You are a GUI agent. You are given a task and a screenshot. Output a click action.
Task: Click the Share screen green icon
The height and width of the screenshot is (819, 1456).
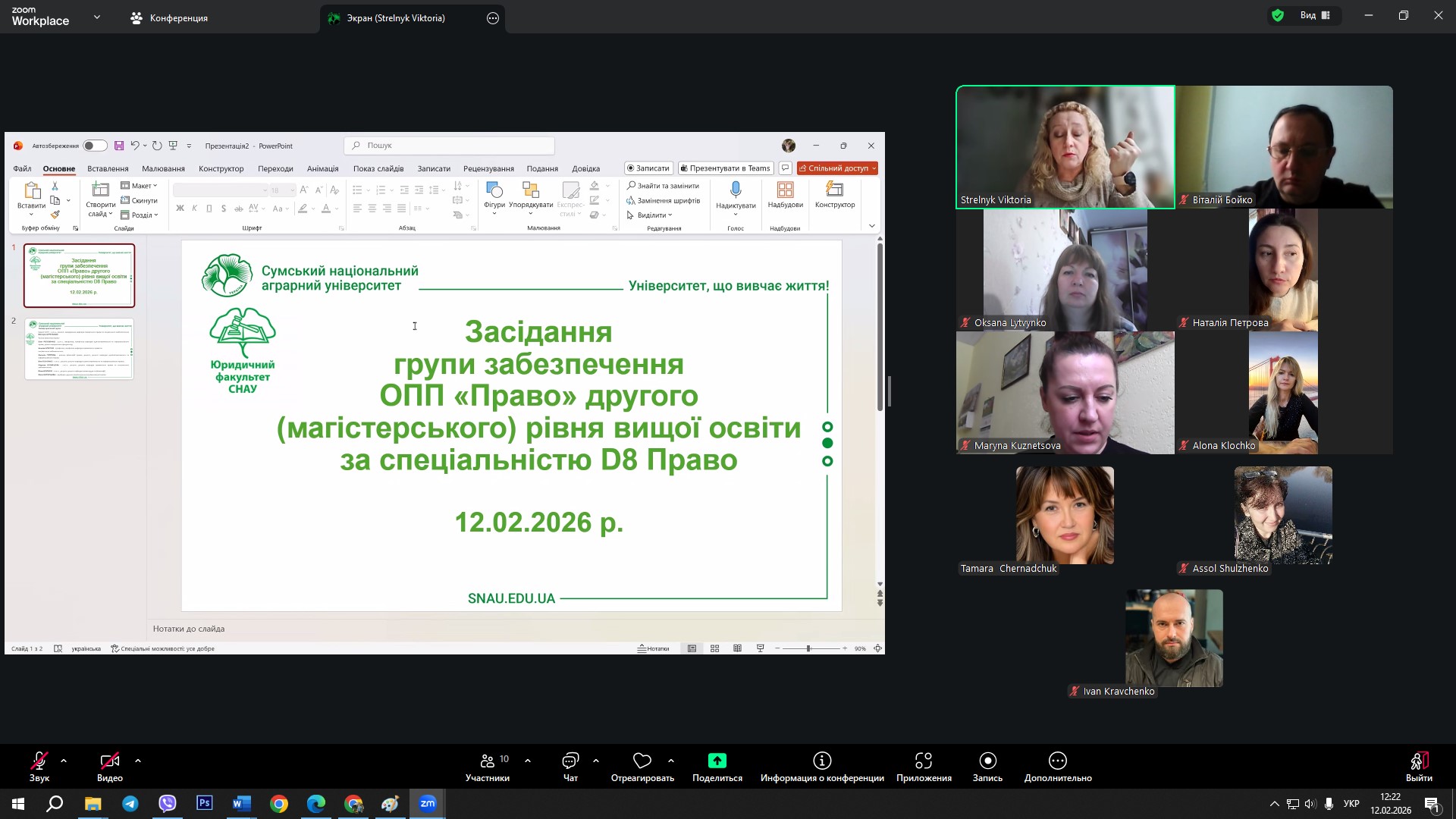[x=717, y=761]
